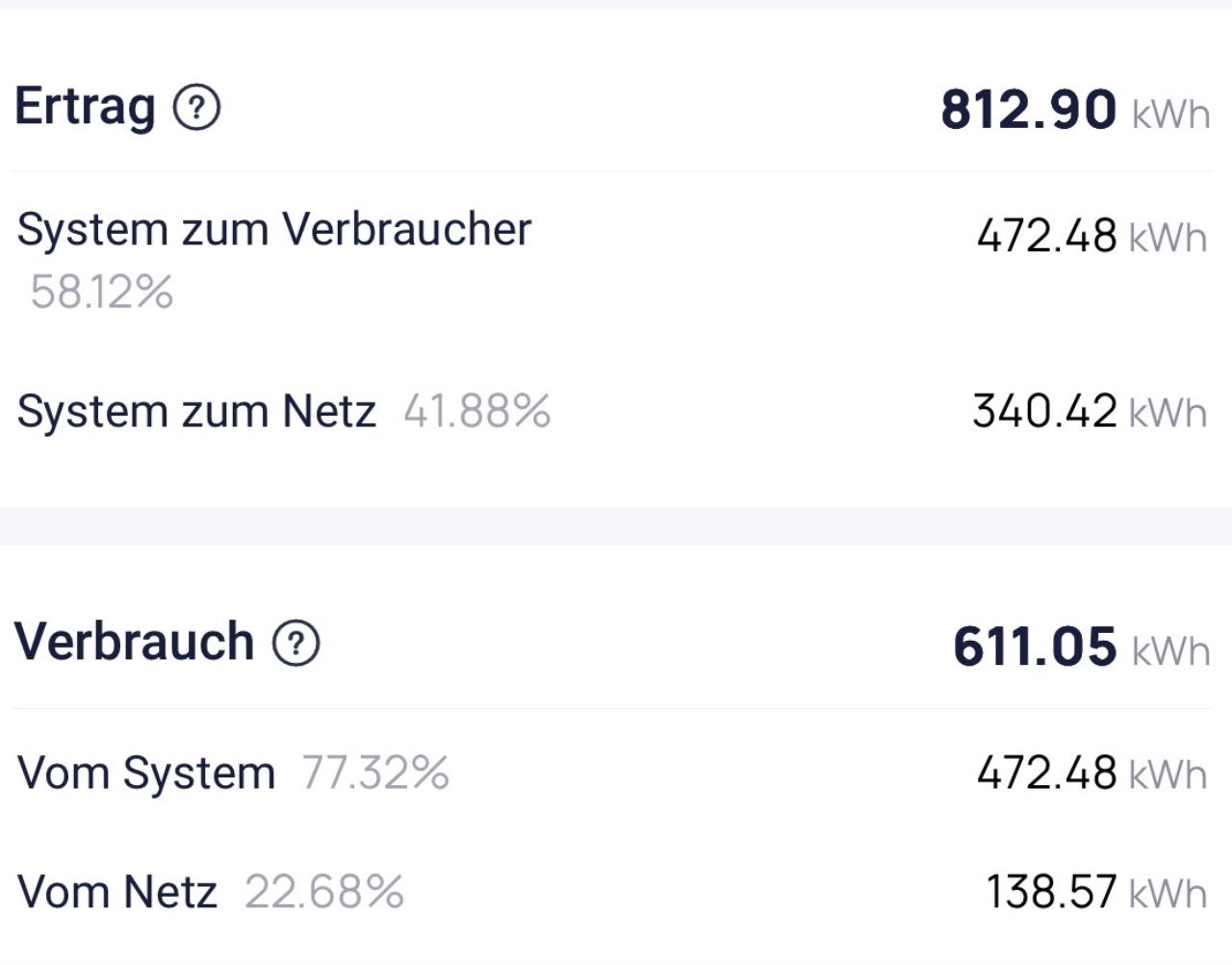The image size is (1232, 965).
Task: Select the 340.42 kWh value
Action: click(1089, 412)
